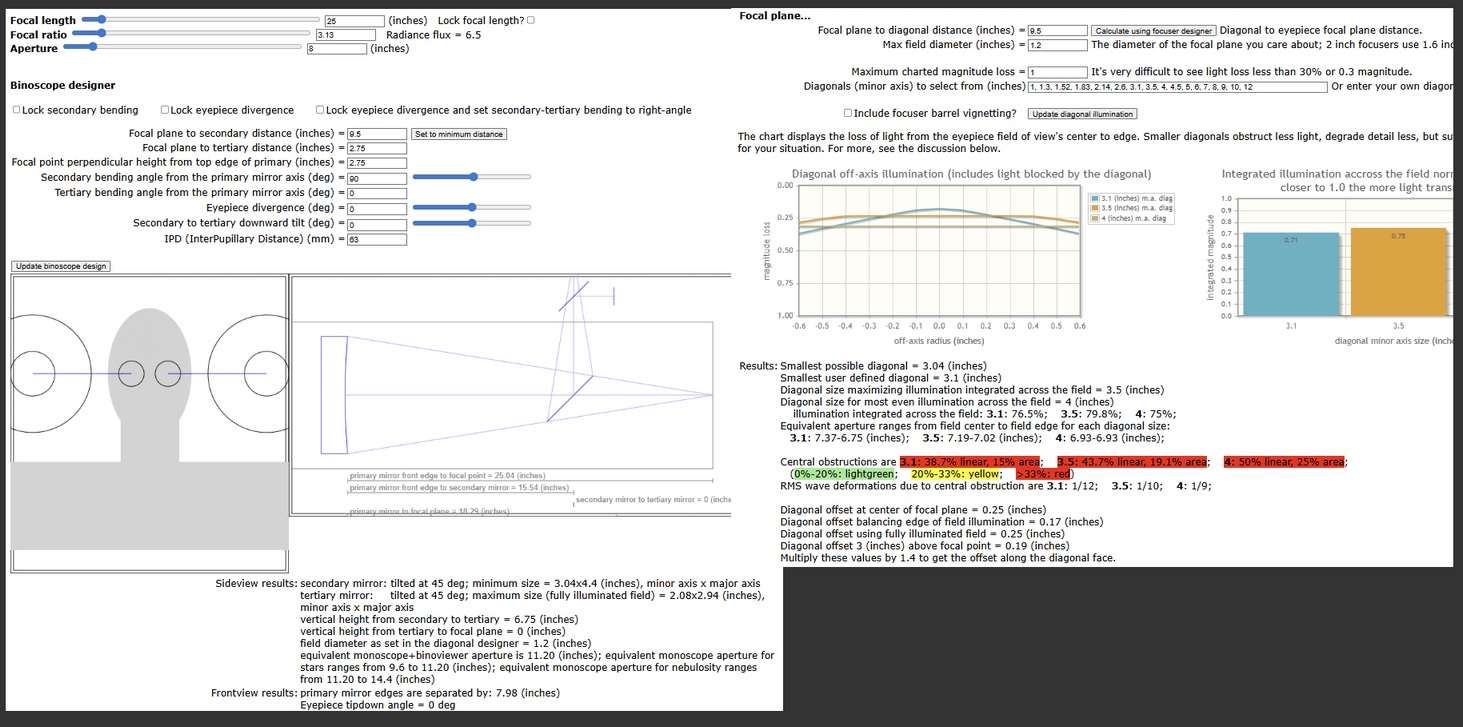1463x727 pixels.
Task: Click the Secondary bending angle slider
Action: pyautogui.click(x=471, y=177)
